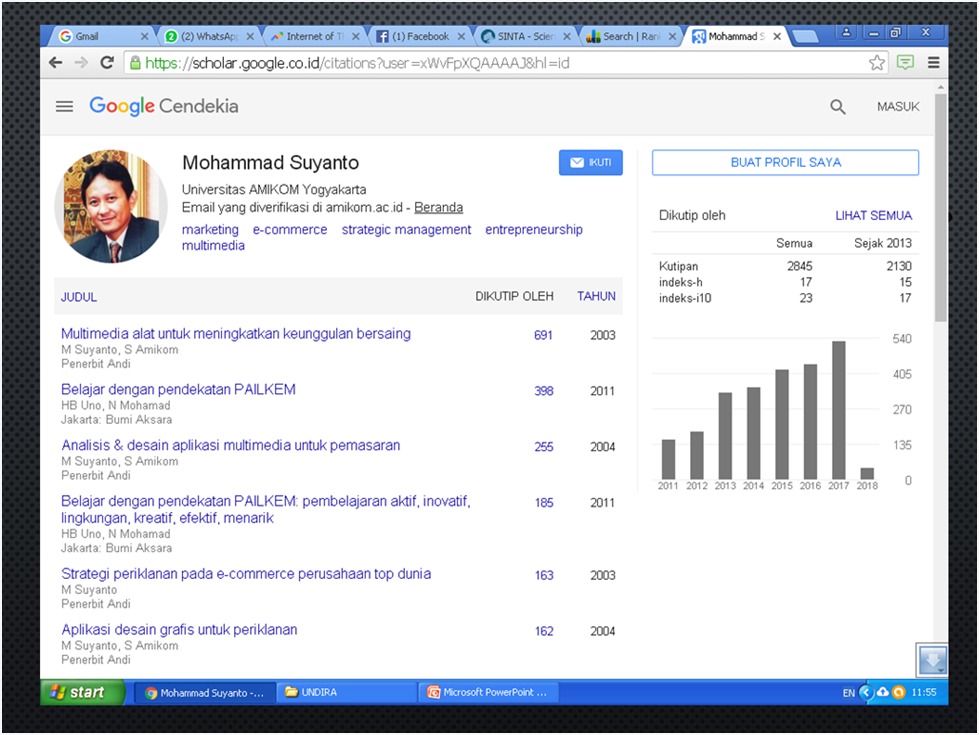Switch to the SINTA tab
979x735 pixels.
click(x=526, y=36)
